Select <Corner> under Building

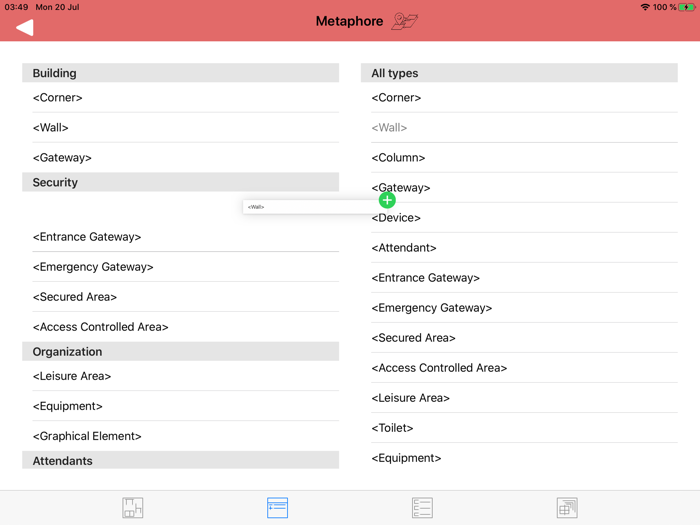click(185, 97)
